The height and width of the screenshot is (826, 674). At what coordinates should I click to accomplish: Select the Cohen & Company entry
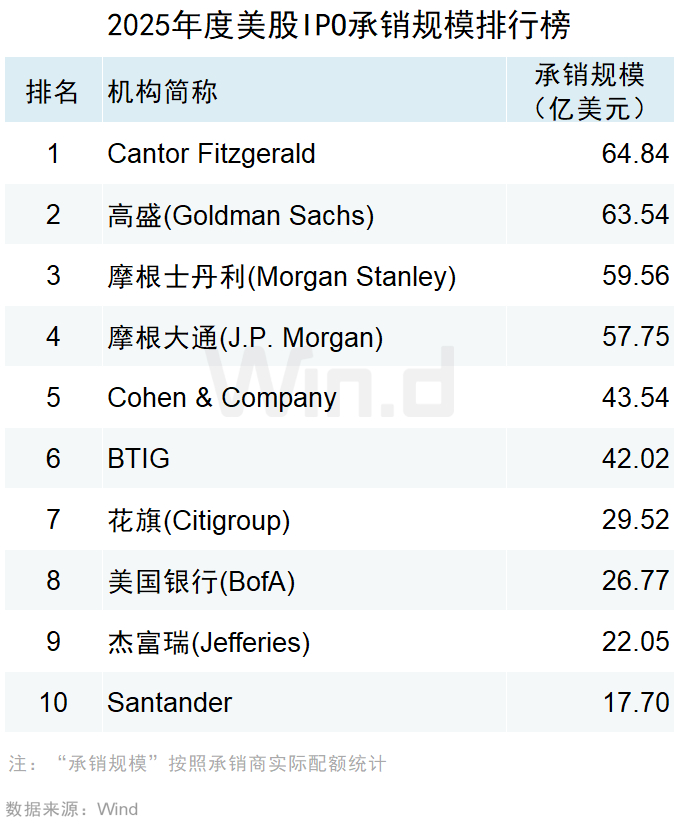222,398
